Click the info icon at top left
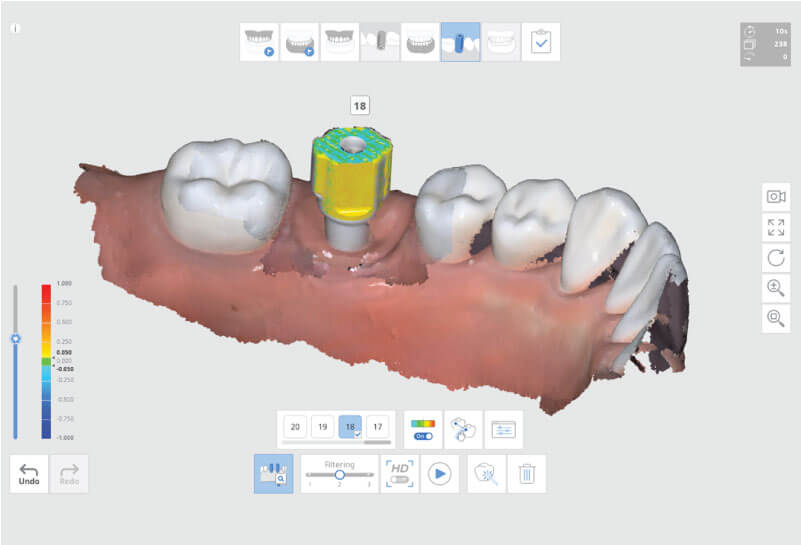Screen dimensions: 801x545 [x=15, y=28]
